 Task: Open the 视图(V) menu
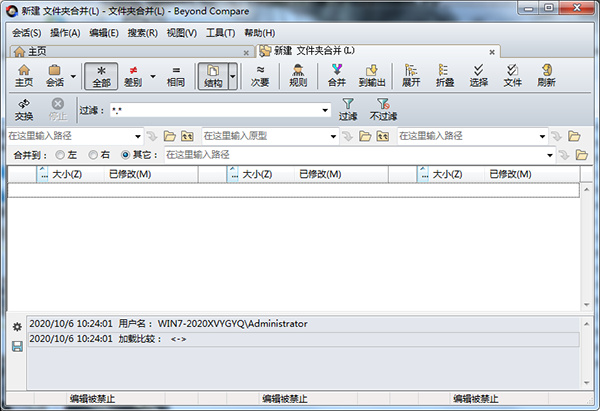coord(182,33)
